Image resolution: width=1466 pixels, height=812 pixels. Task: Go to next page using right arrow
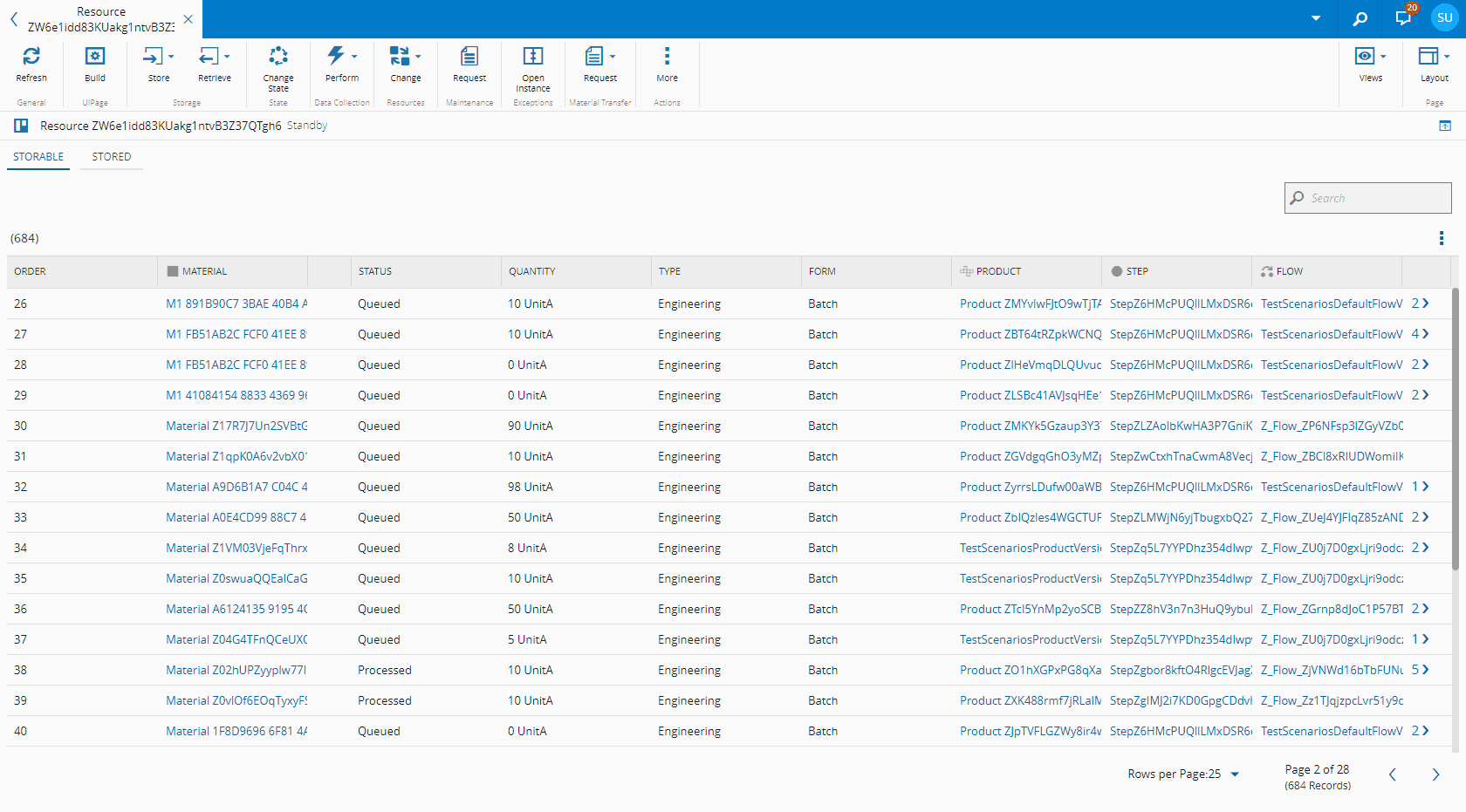pyautogui.click(x=1435, y=774)
